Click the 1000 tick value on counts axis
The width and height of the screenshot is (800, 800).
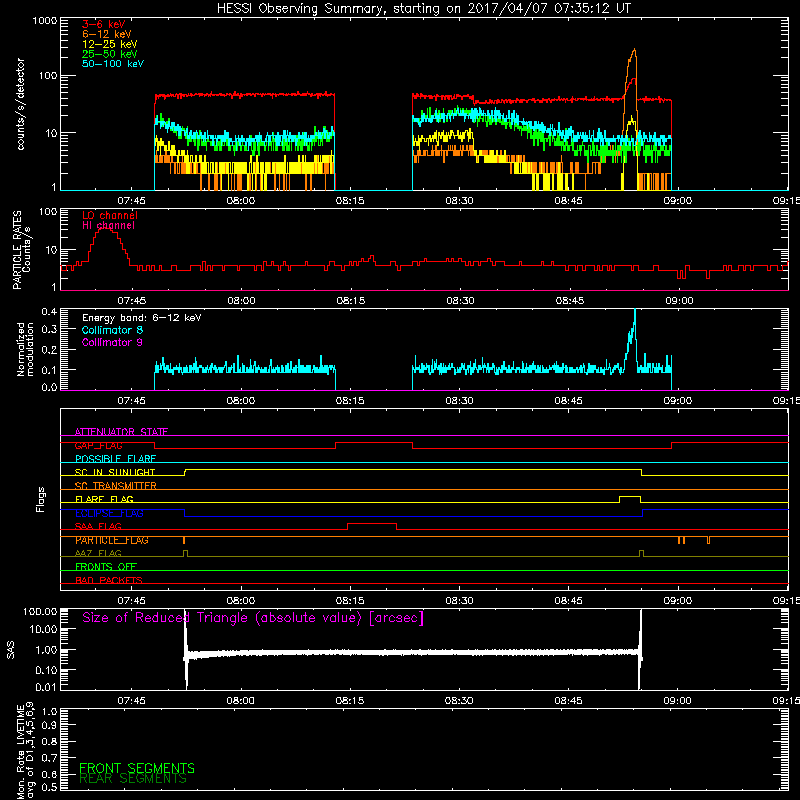(x=44, y=21)
